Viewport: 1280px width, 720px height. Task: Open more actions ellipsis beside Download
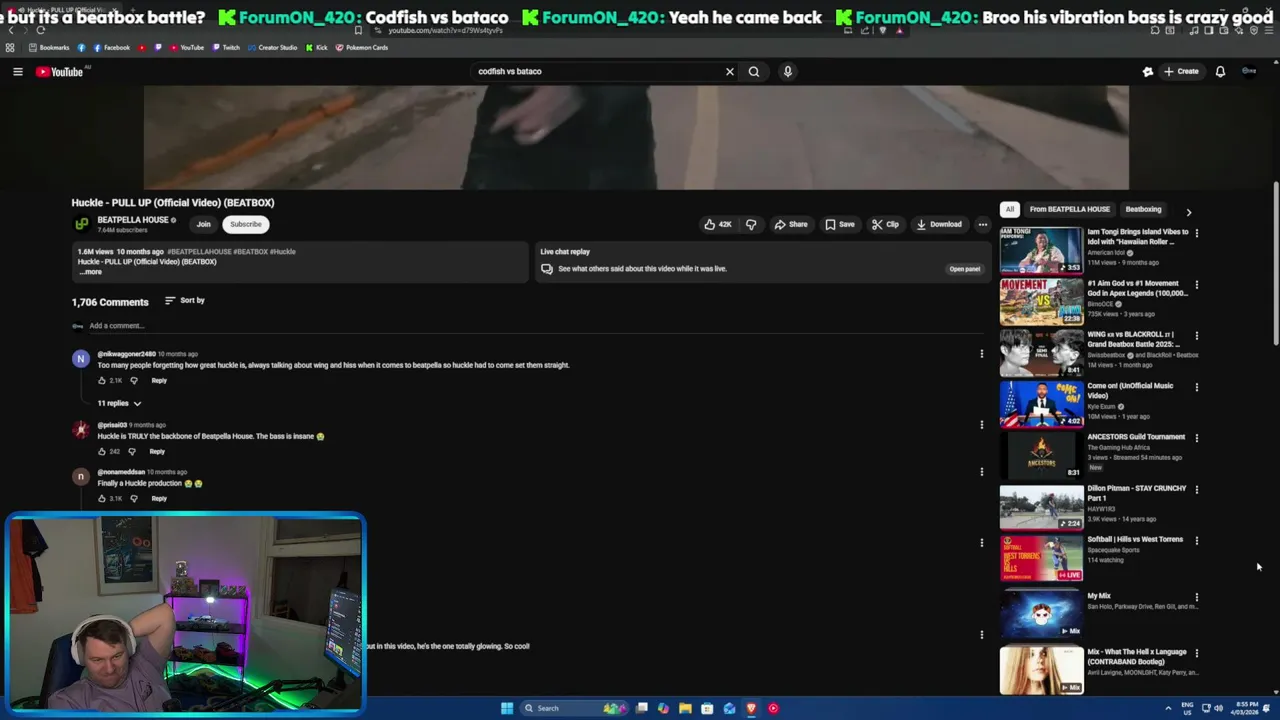click(x=983, y=224)
